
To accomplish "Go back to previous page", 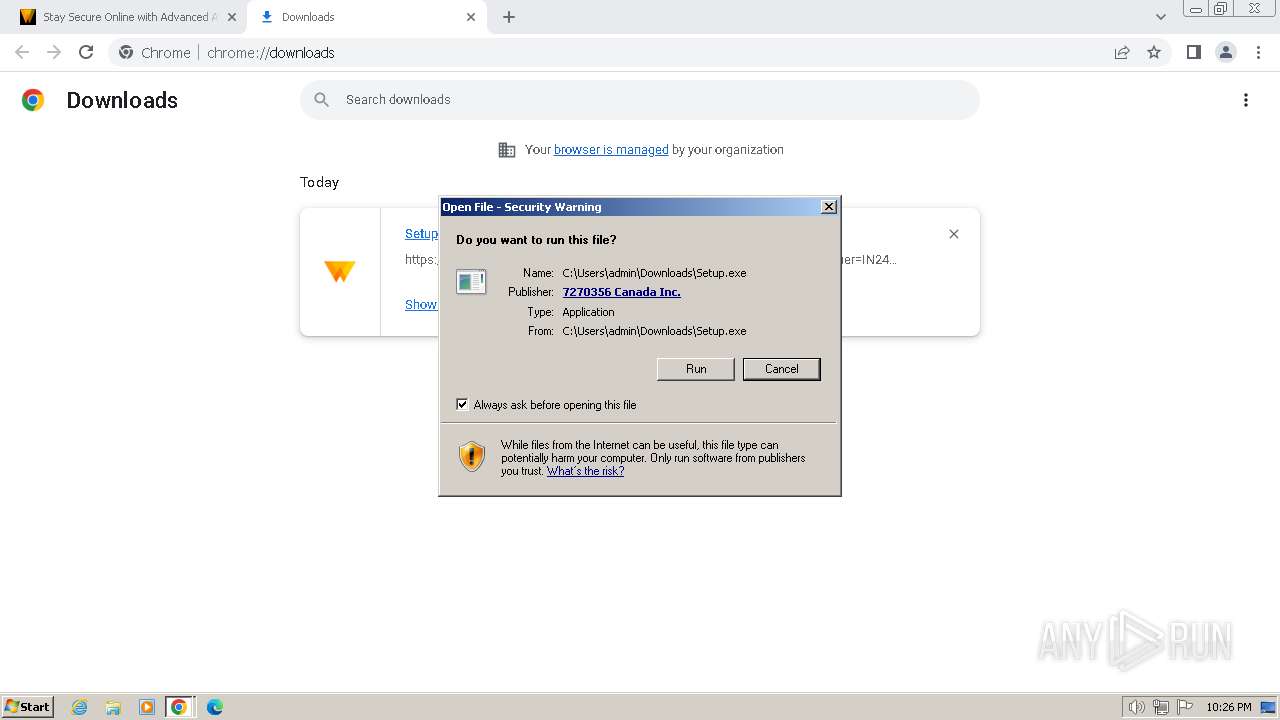I will tap(22, 52).
